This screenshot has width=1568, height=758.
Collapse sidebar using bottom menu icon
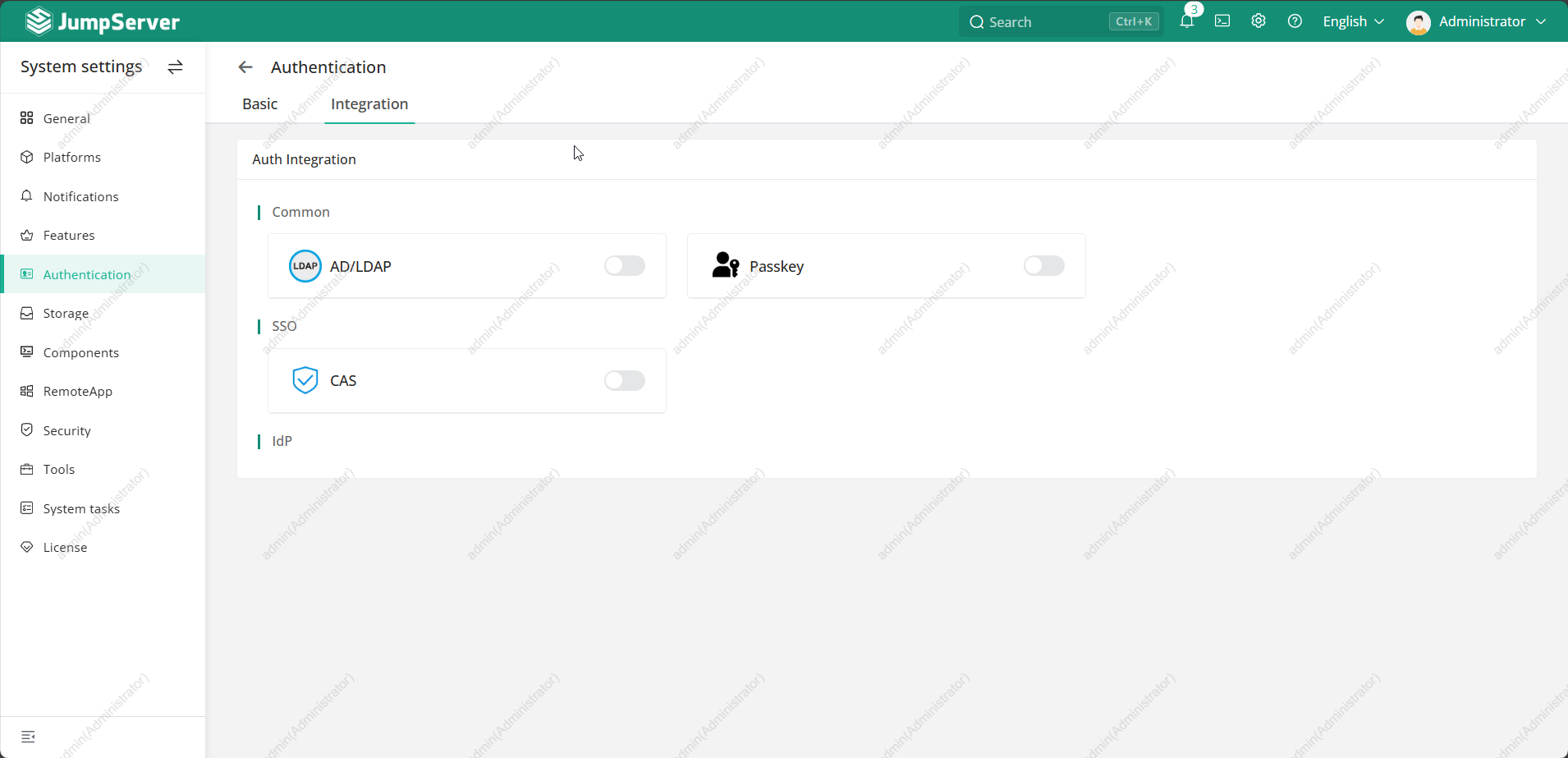[x=28, y=737]
